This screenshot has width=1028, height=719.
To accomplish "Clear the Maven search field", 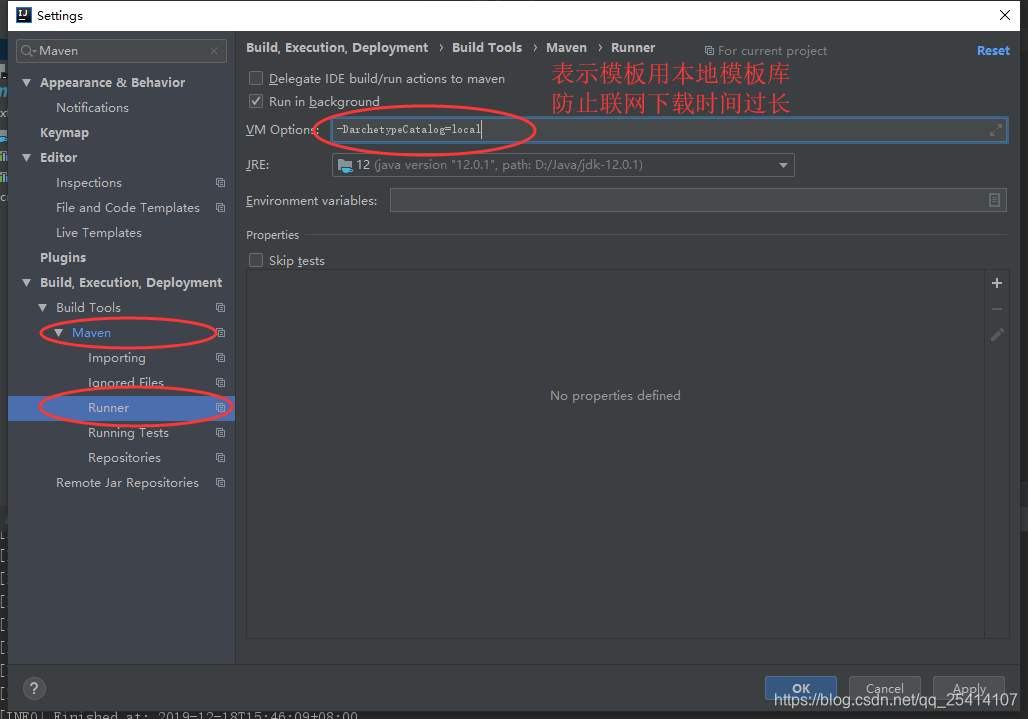I will (214, 50).
